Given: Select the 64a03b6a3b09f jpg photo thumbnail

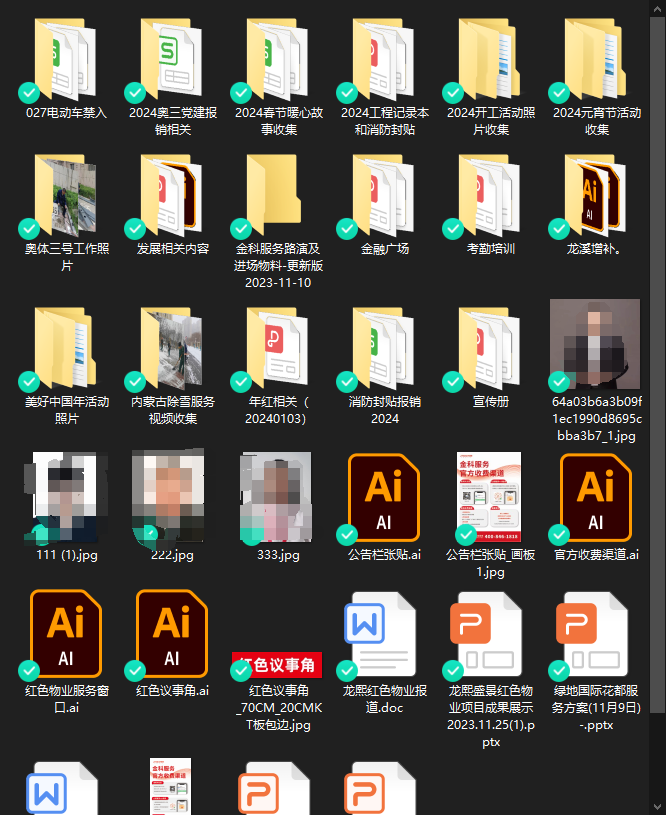Looking at the screenshot, I should coord(596,345).
